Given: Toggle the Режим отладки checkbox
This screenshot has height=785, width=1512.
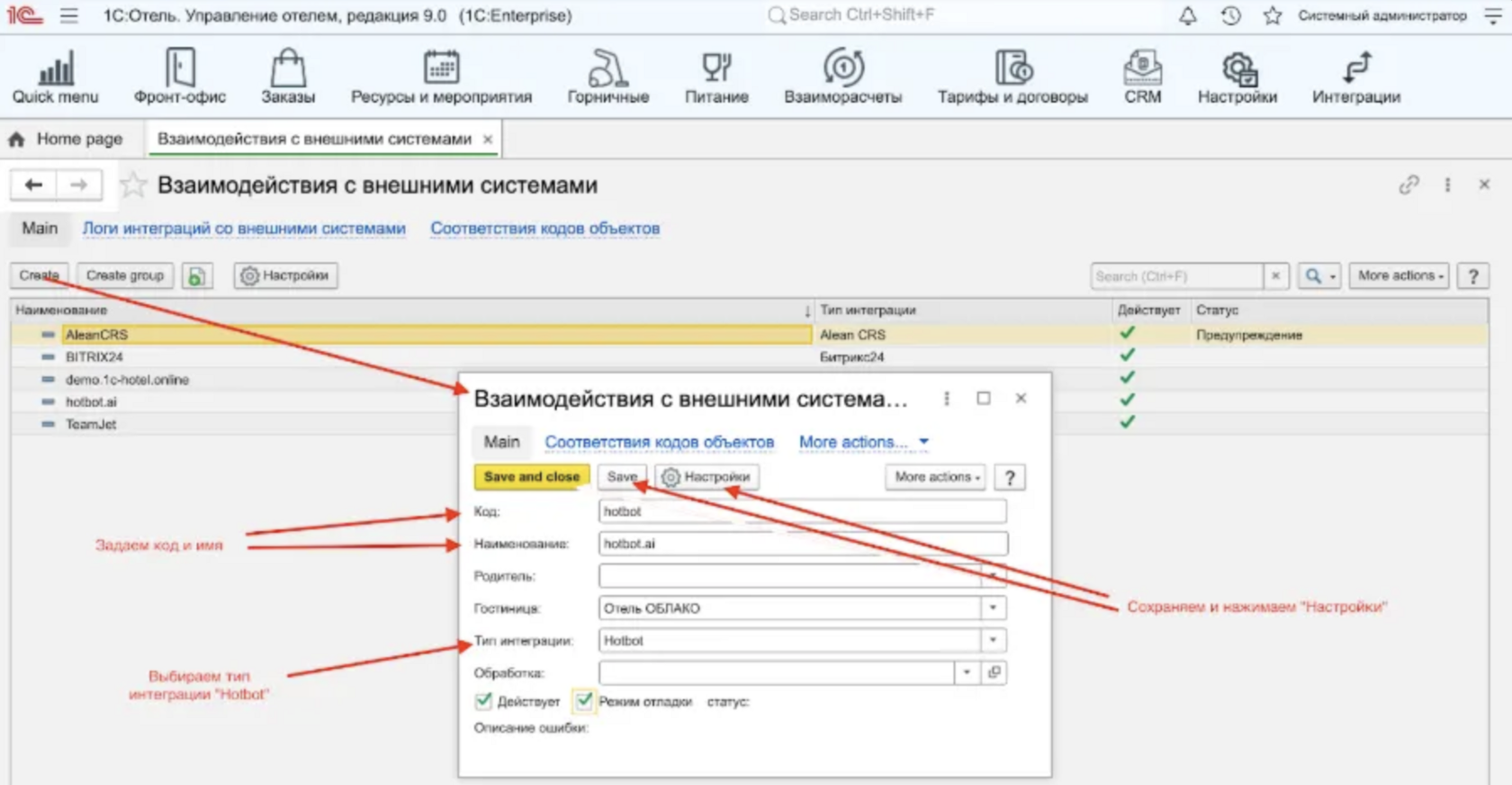Looking at the screenshot, I should coord(584,700).
